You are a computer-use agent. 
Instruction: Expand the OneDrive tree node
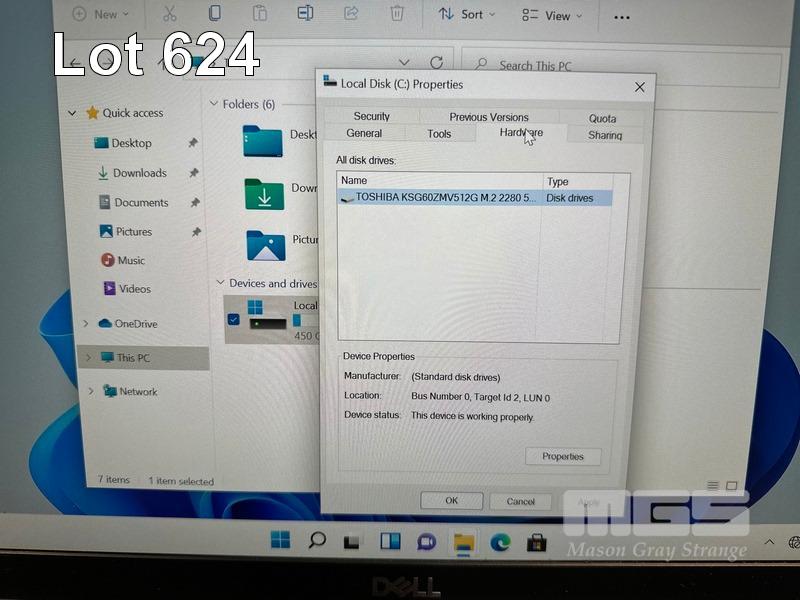coord(87,324)
